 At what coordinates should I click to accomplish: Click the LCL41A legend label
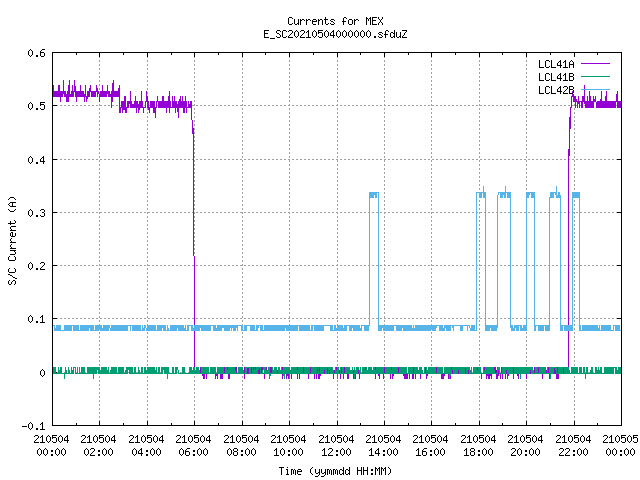click(556, 64)
